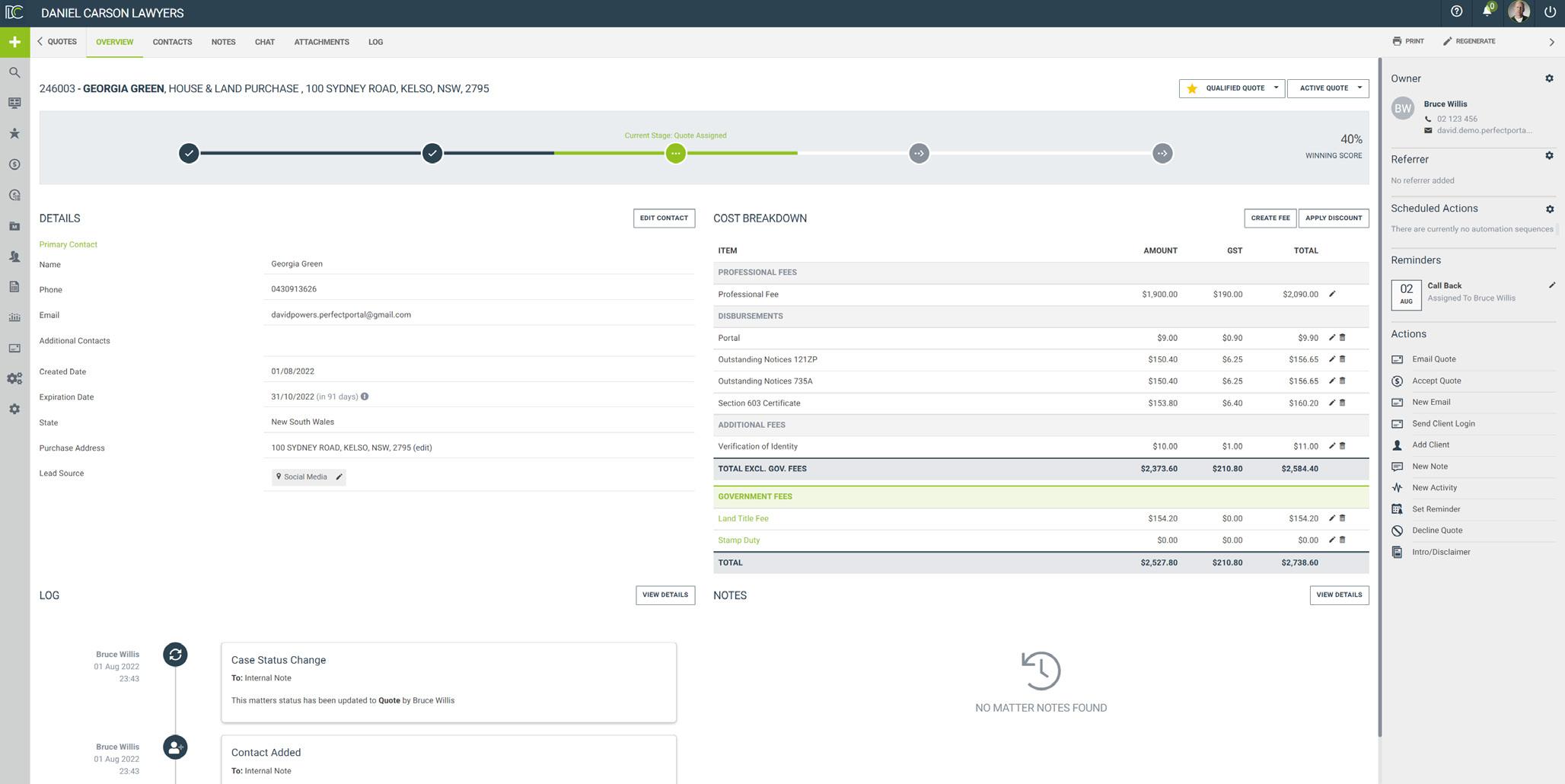This screenshot has height=784, width=1565.
Task: Click the power logout icon
Action: pyautogui.click(x=1549, y=11)
